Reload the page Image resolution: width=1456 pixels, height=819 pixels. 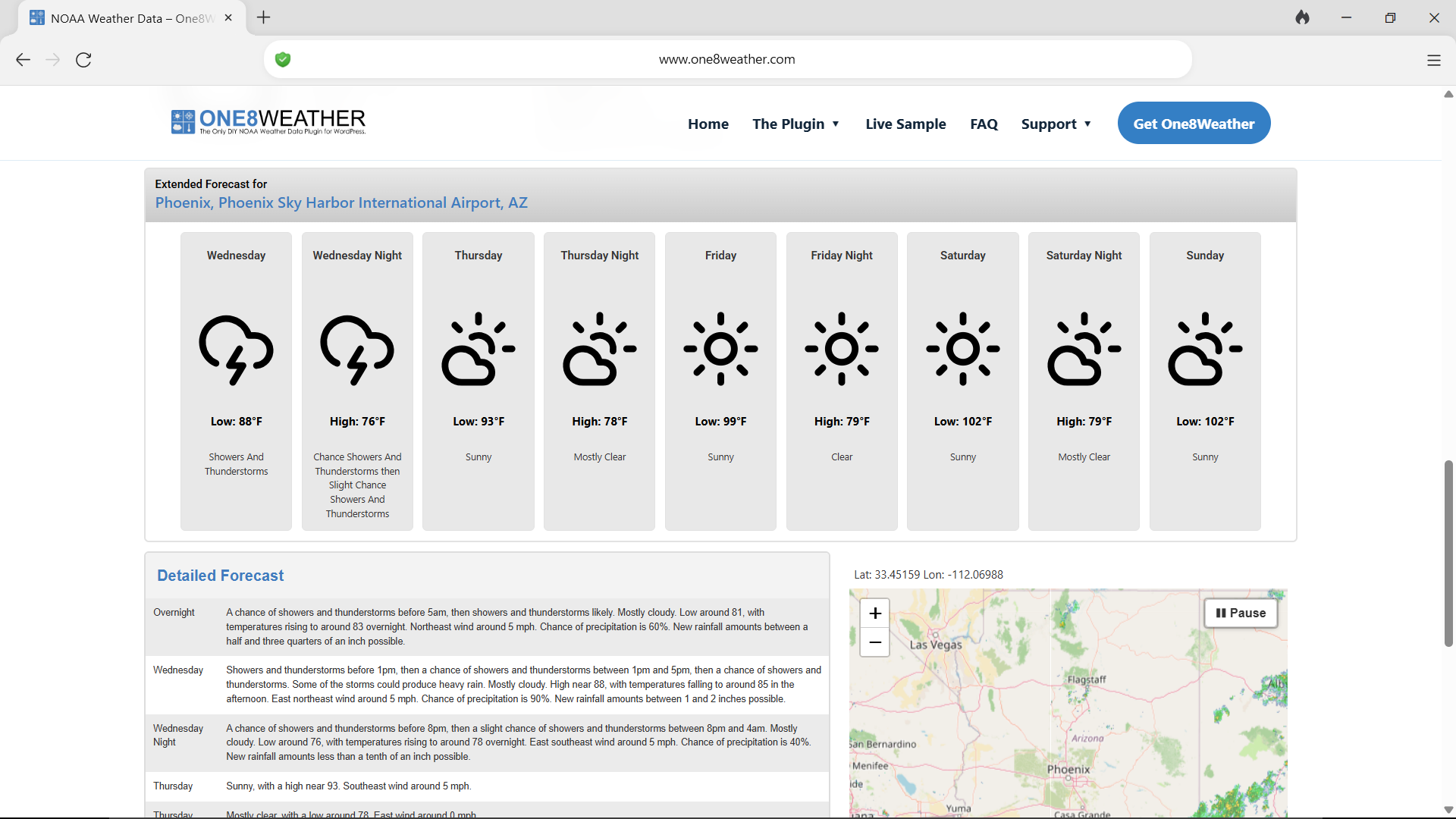click(x=83, y=60)
